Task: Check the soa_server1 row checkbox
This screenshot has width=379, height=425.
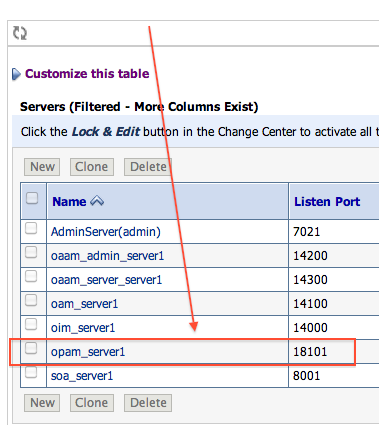Action: coord(31,373)
